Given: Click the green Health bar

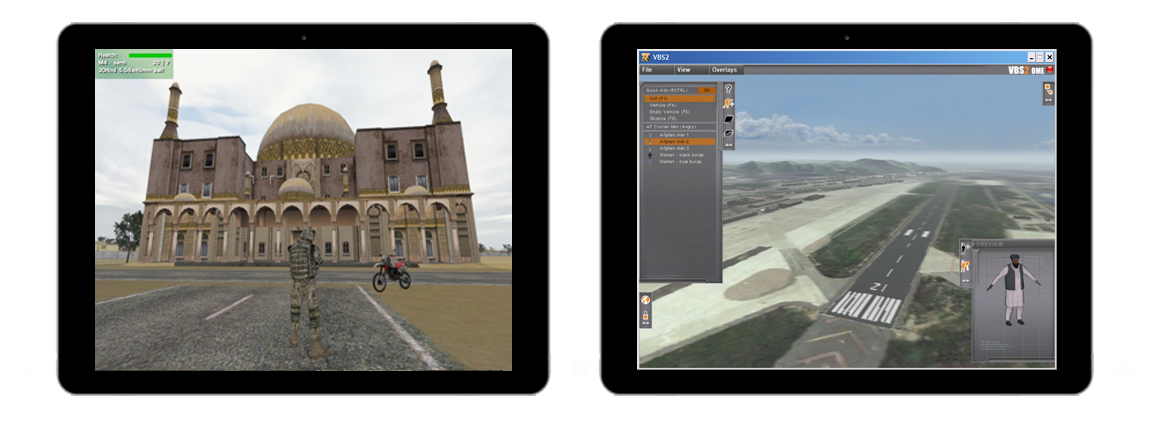Looking at the screenshot, I should click(x=149, y=55).
